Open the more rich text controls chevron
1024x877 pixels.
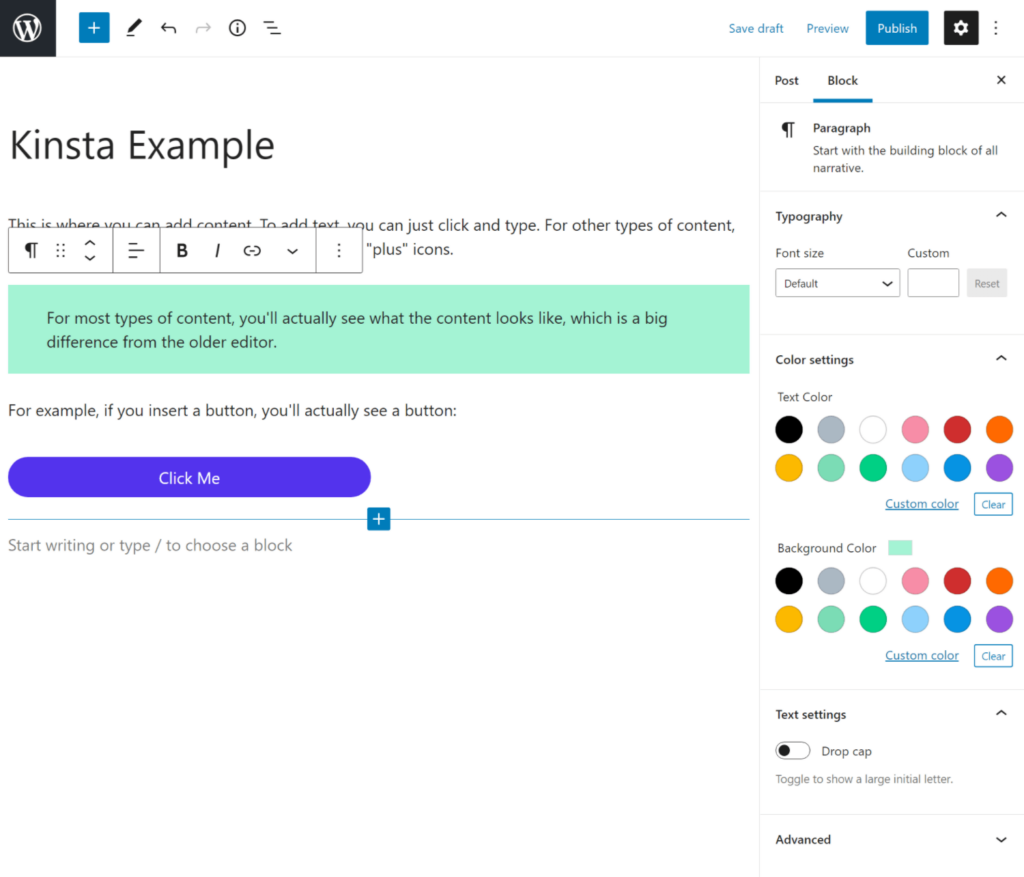(292, 250)
